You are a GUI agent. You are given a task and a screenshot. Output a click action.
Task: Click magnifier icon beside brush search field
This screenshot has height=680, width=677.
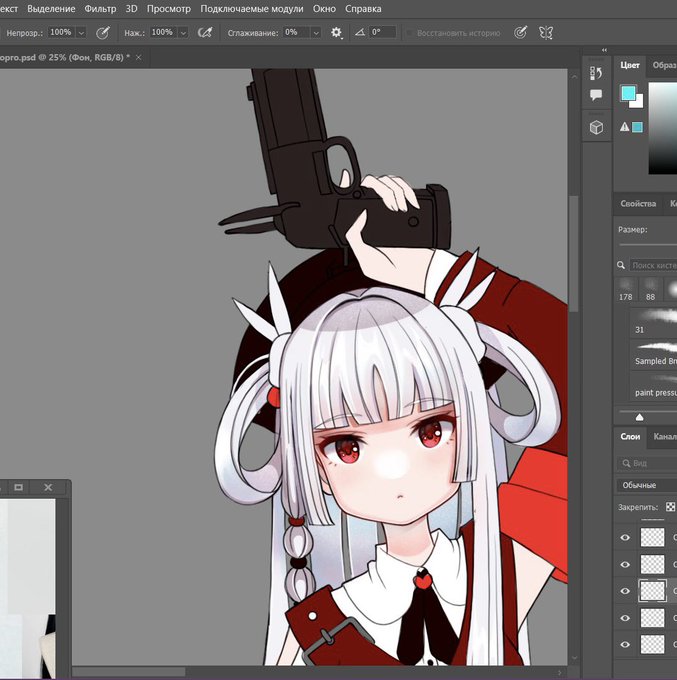pos(621,265)
